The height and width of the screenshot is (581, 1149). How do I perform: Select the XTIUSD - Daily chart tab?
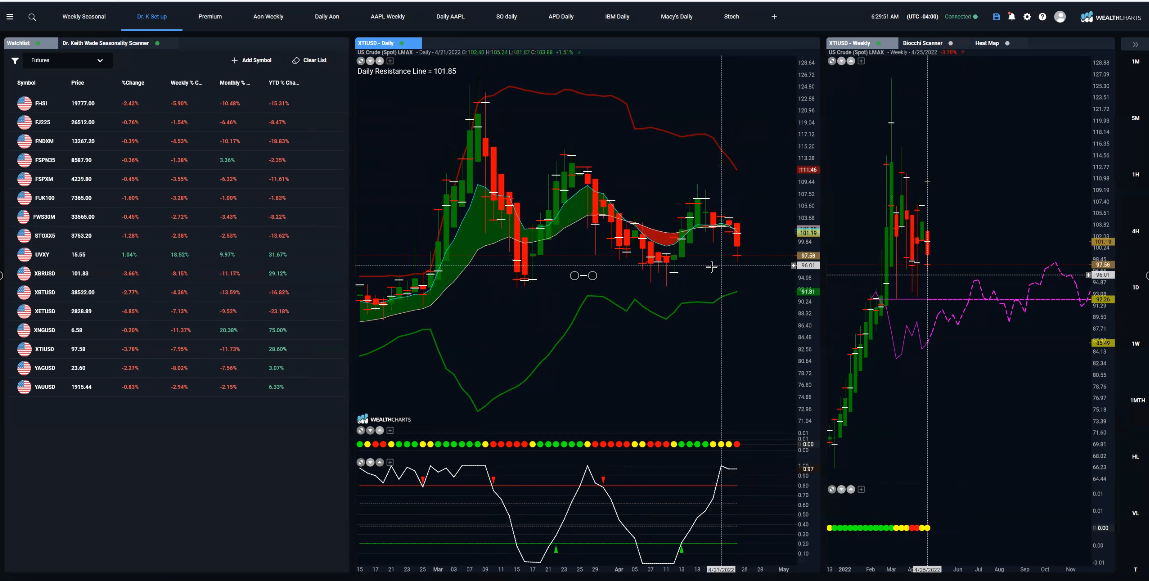click(x=388, y=43)
